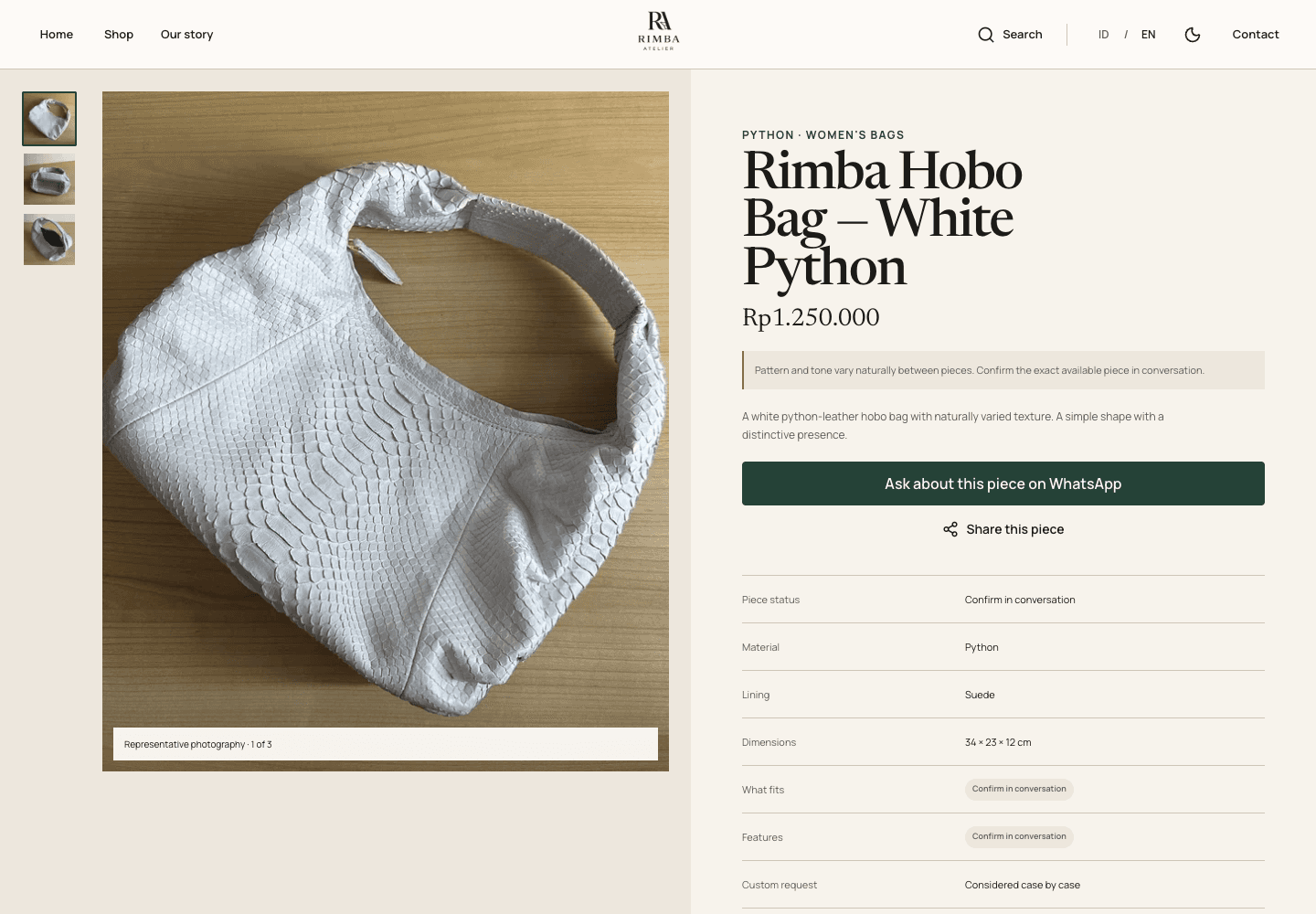Click the Lining value 'Suede'

point(980,695)
